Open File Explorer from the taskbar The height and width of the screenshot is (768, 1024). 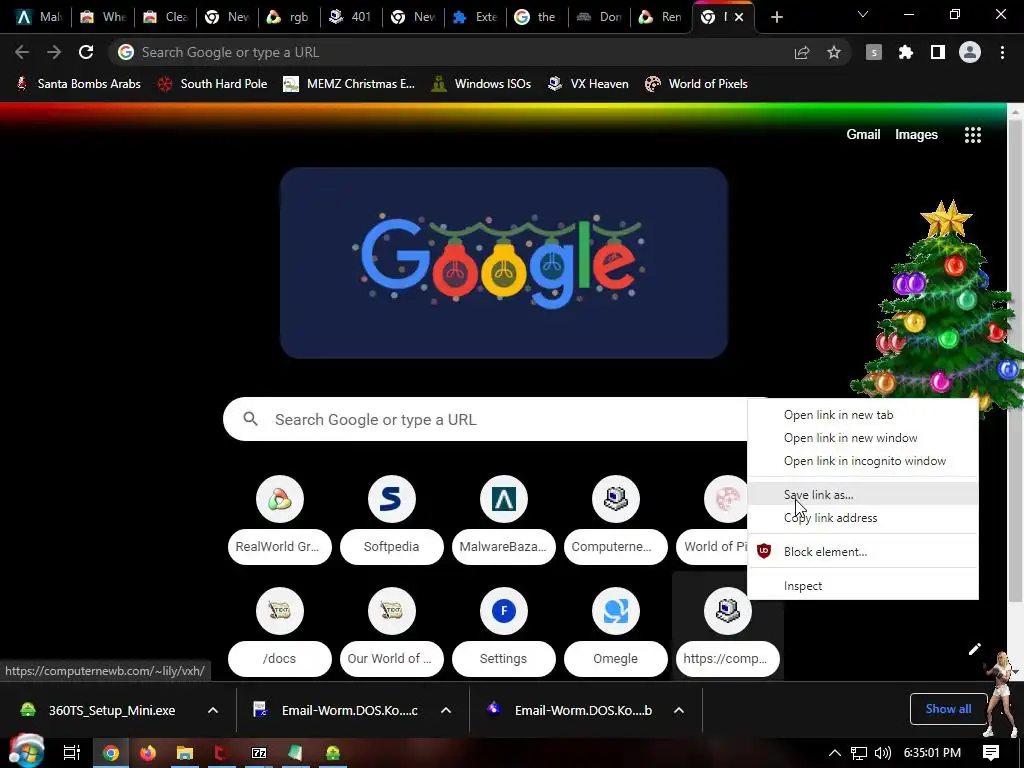185,753
